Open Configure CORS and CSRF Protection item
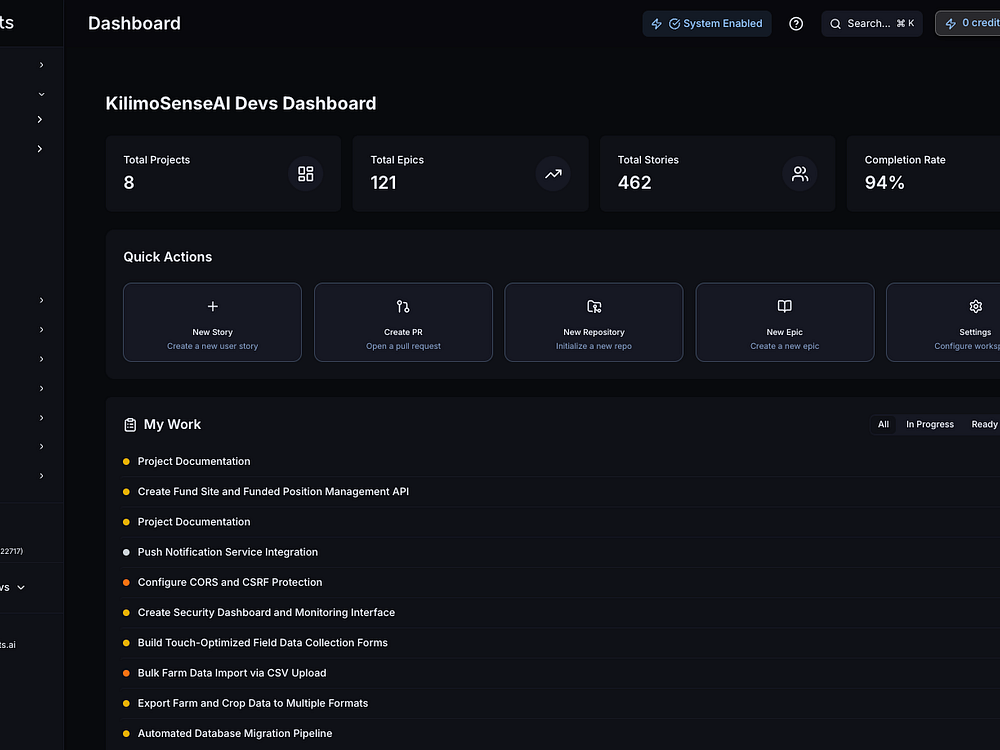1000x750 pixels. pos(230,582)
